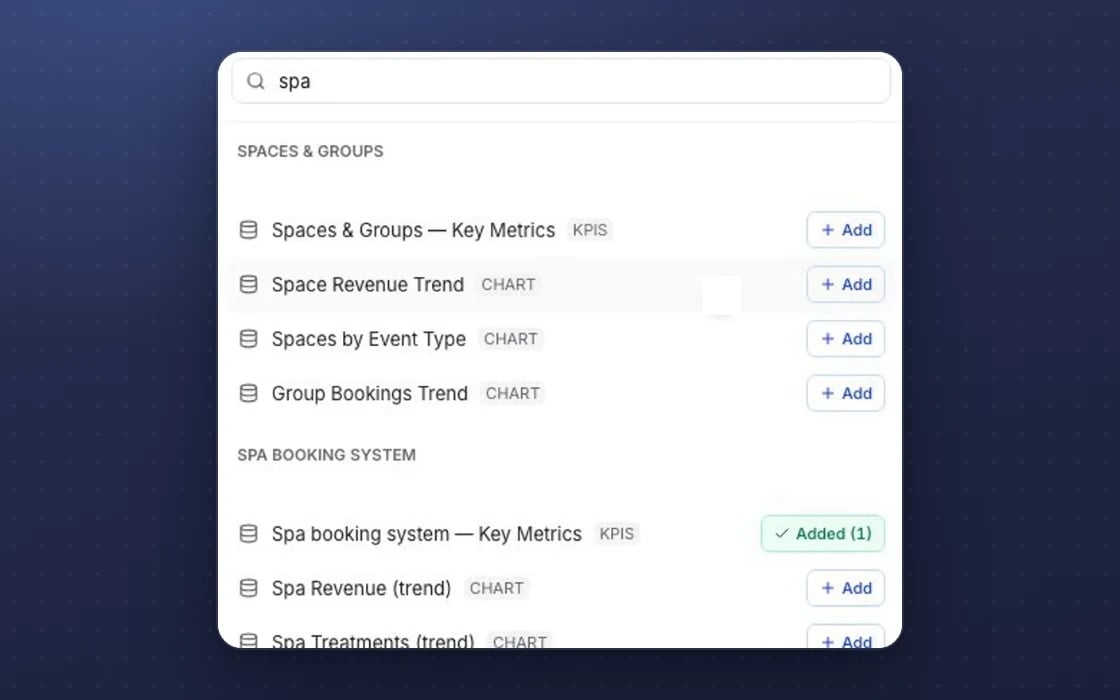Click Added (1) button for Spa Key Metrics
The image size is (1120, 700).
823,534
